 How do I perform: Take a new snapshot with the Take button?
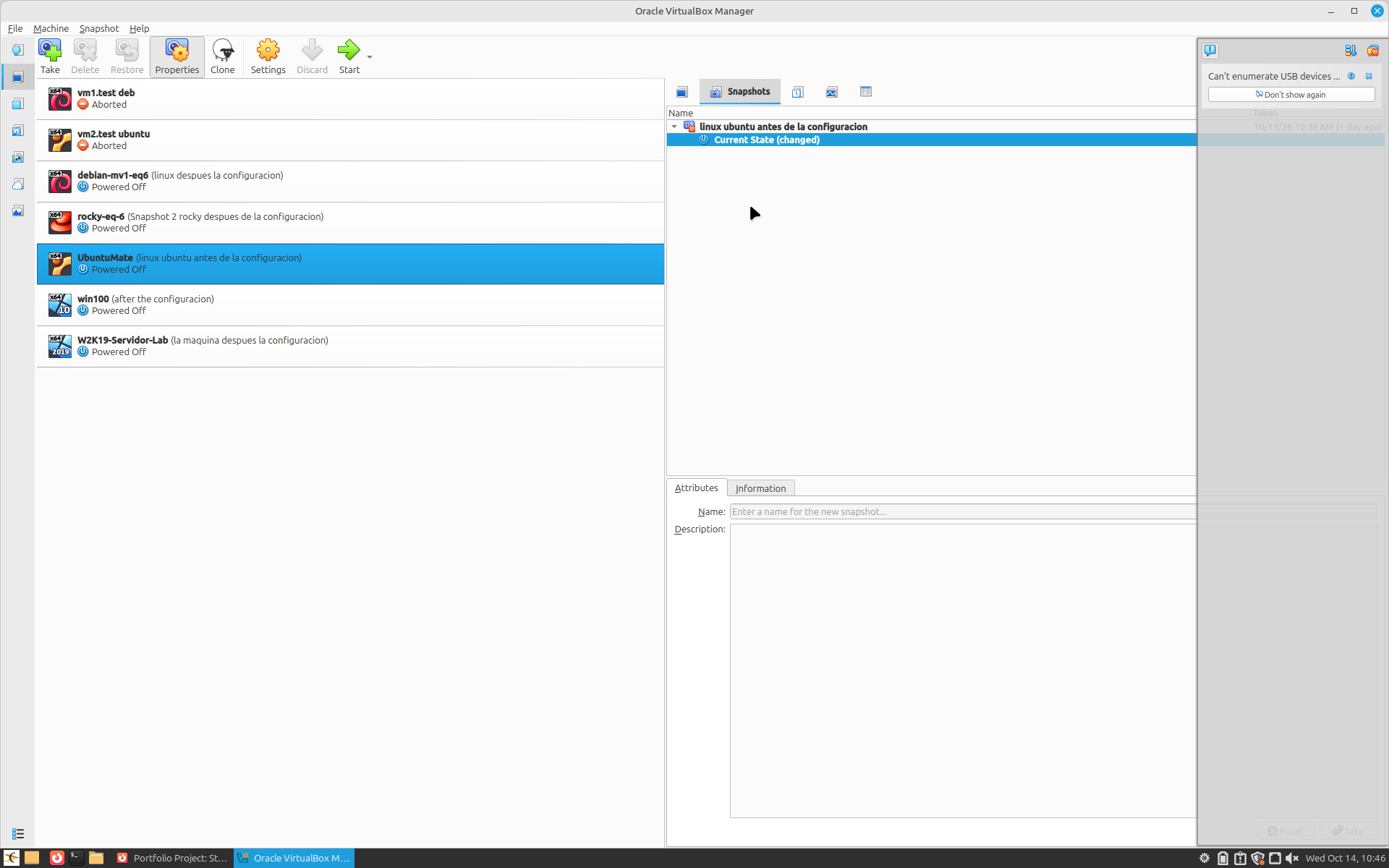(50, 56)
